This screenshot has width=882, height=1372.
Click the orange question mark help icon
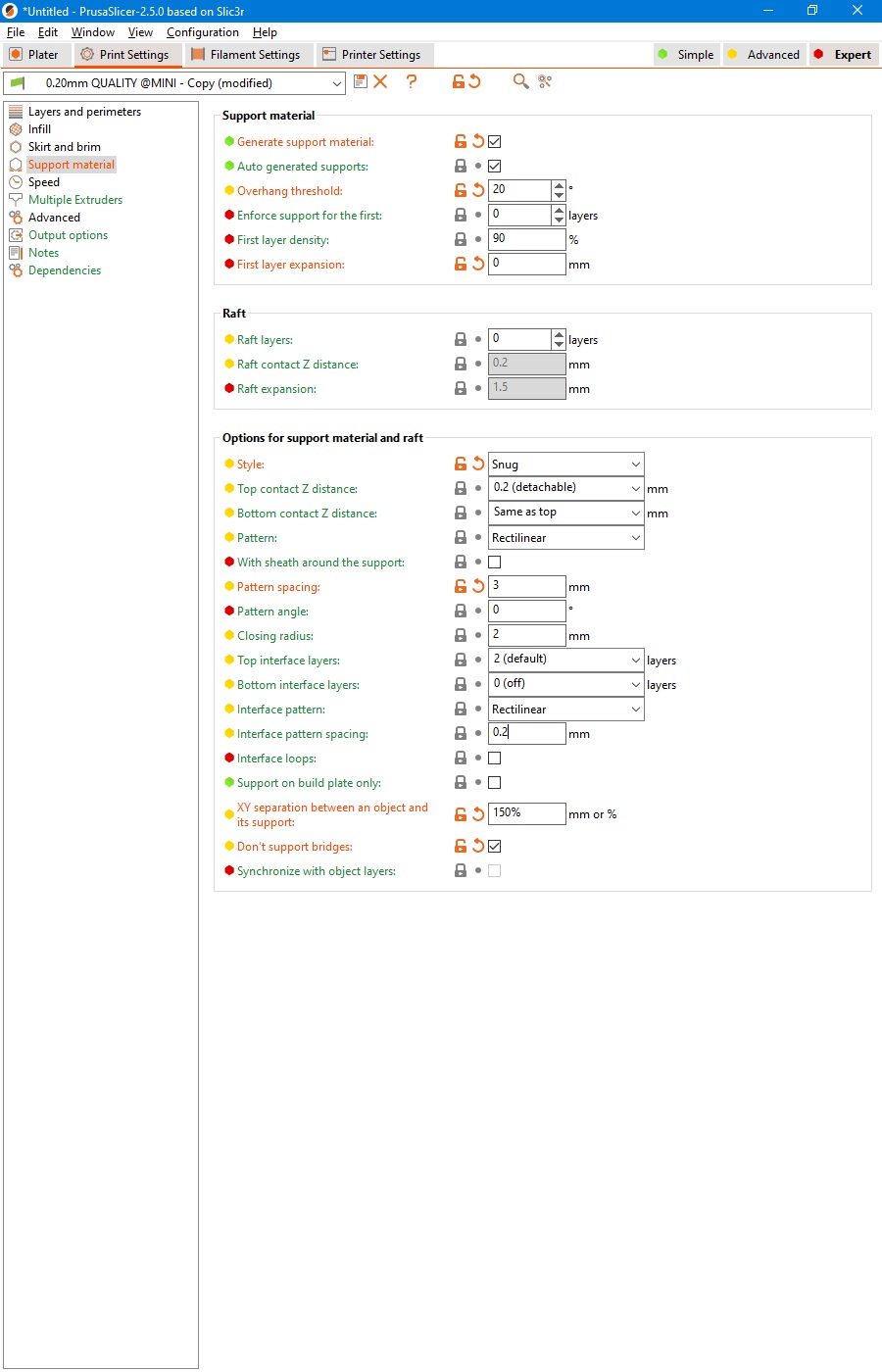coord(412,81)
